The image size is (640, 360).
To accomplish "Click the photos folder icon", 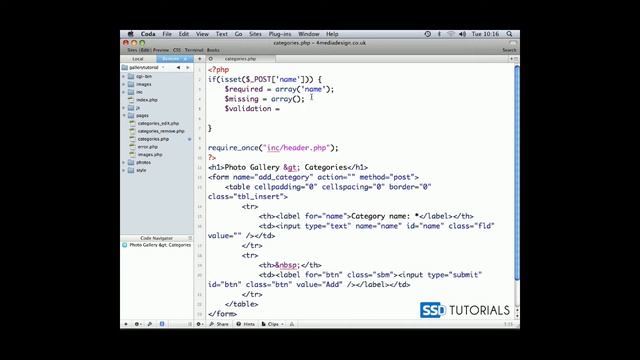I will click(x=131, y=162).
